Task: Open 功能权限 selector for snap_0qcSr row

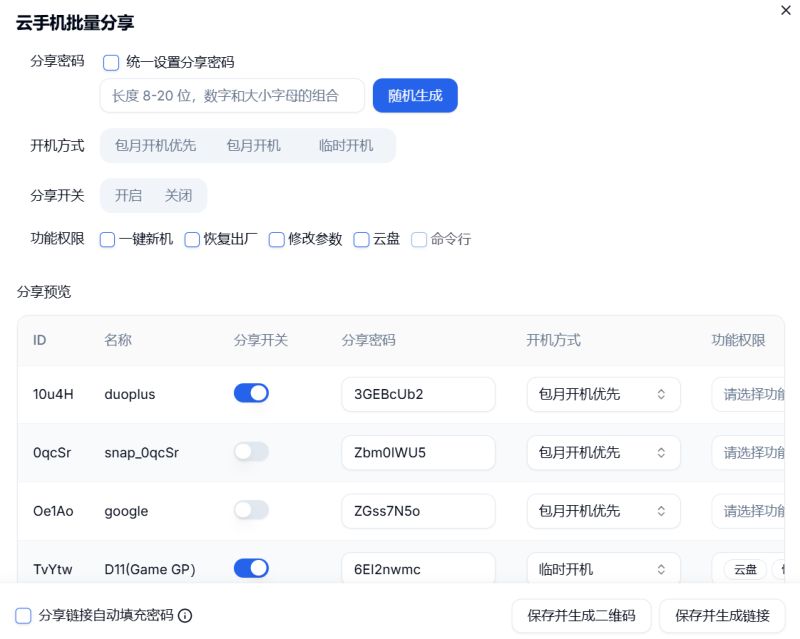Action: (x=748, y=453)
